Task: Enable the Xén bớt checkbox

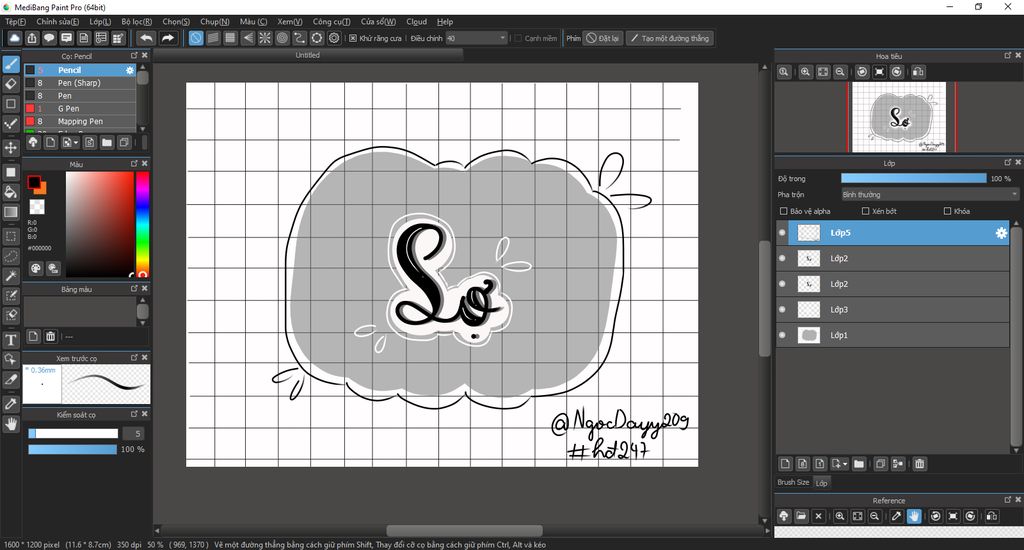Action: 865,211
